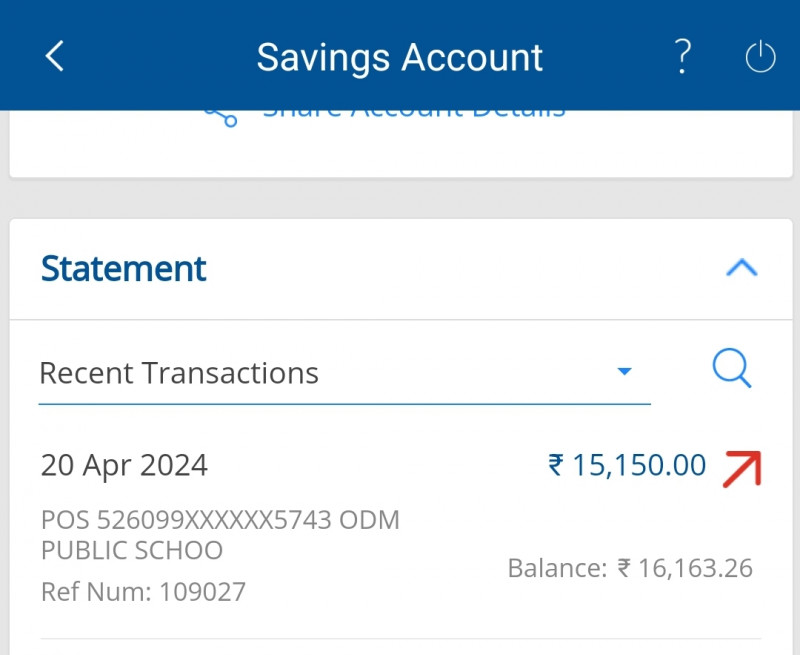The image size is (800, 655).
Task: Click the 16,163.26 balance value
Action: (695, 569)
